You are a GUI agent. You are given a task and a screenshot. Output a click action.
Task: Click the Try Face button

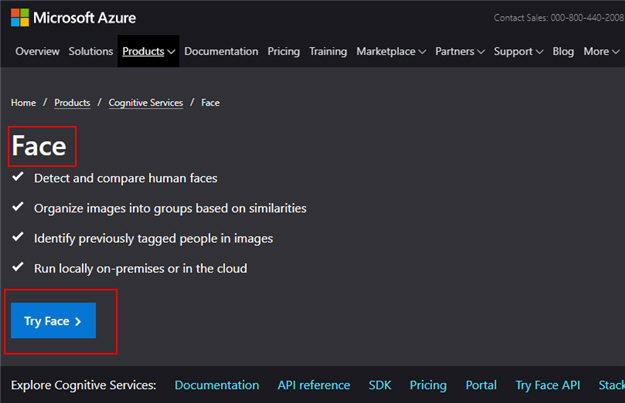pos(53,320)
